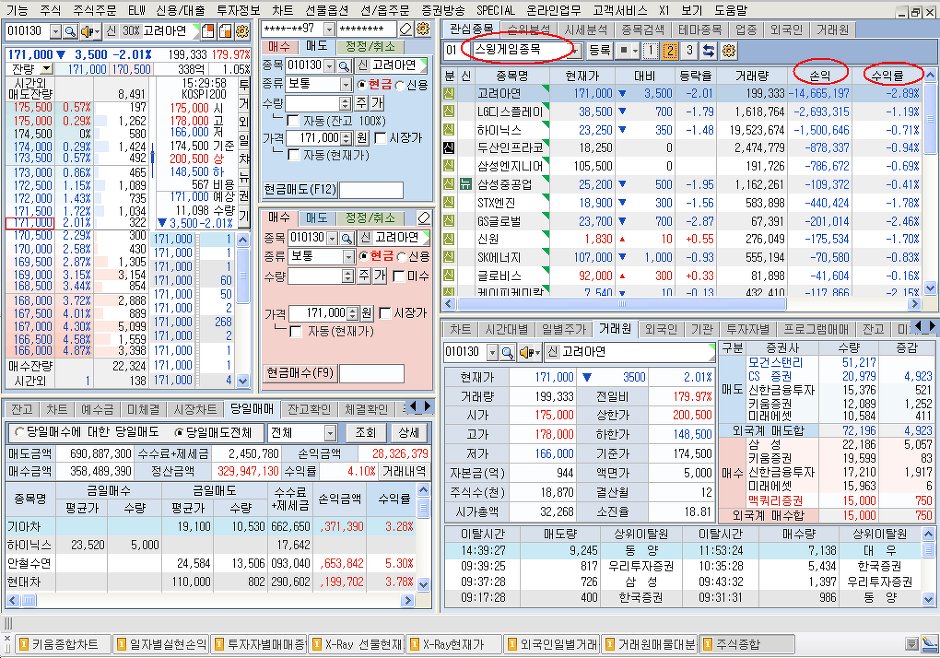Click watchlist horizontal scrollbar thumb
Viewport: 940px width, 658px height.
click(x=622, y=304)
